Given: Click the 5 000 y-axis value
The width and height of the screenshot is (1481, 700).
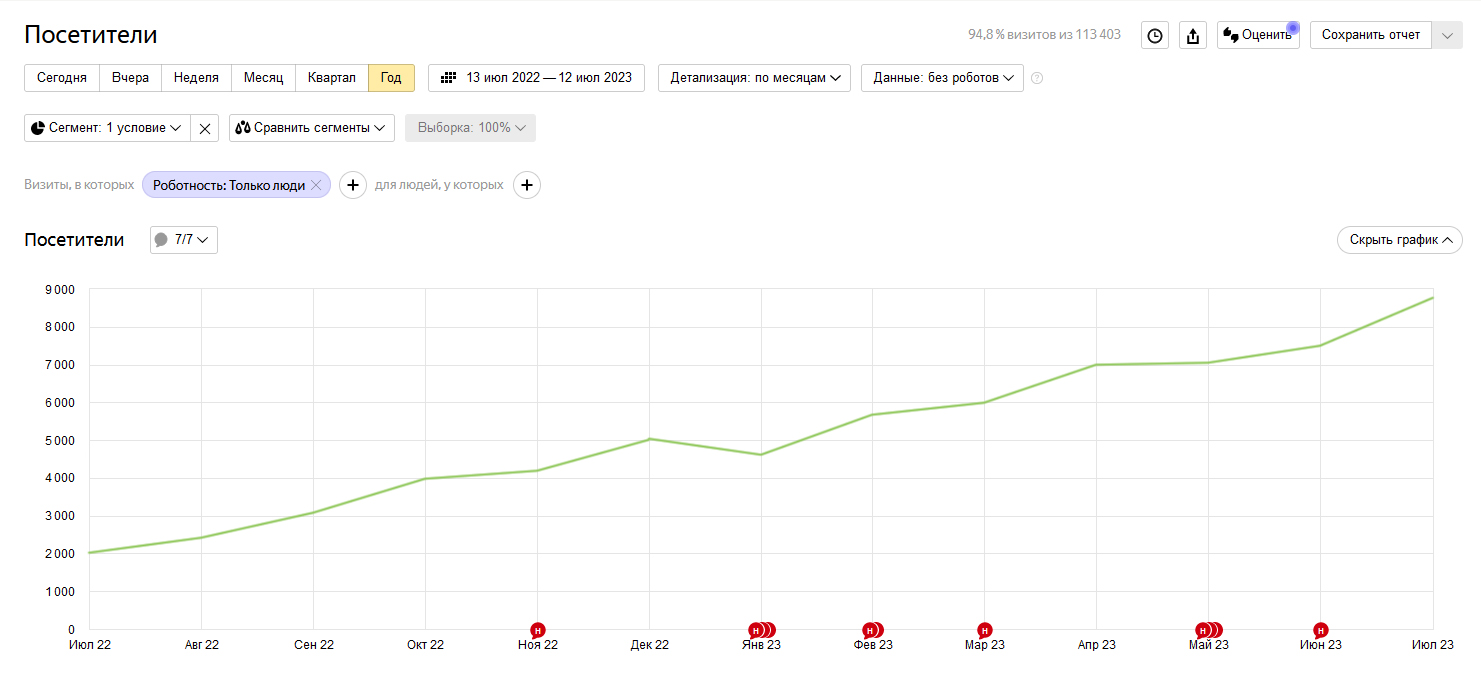Looking at the screenshot, I should click(58, 441).
